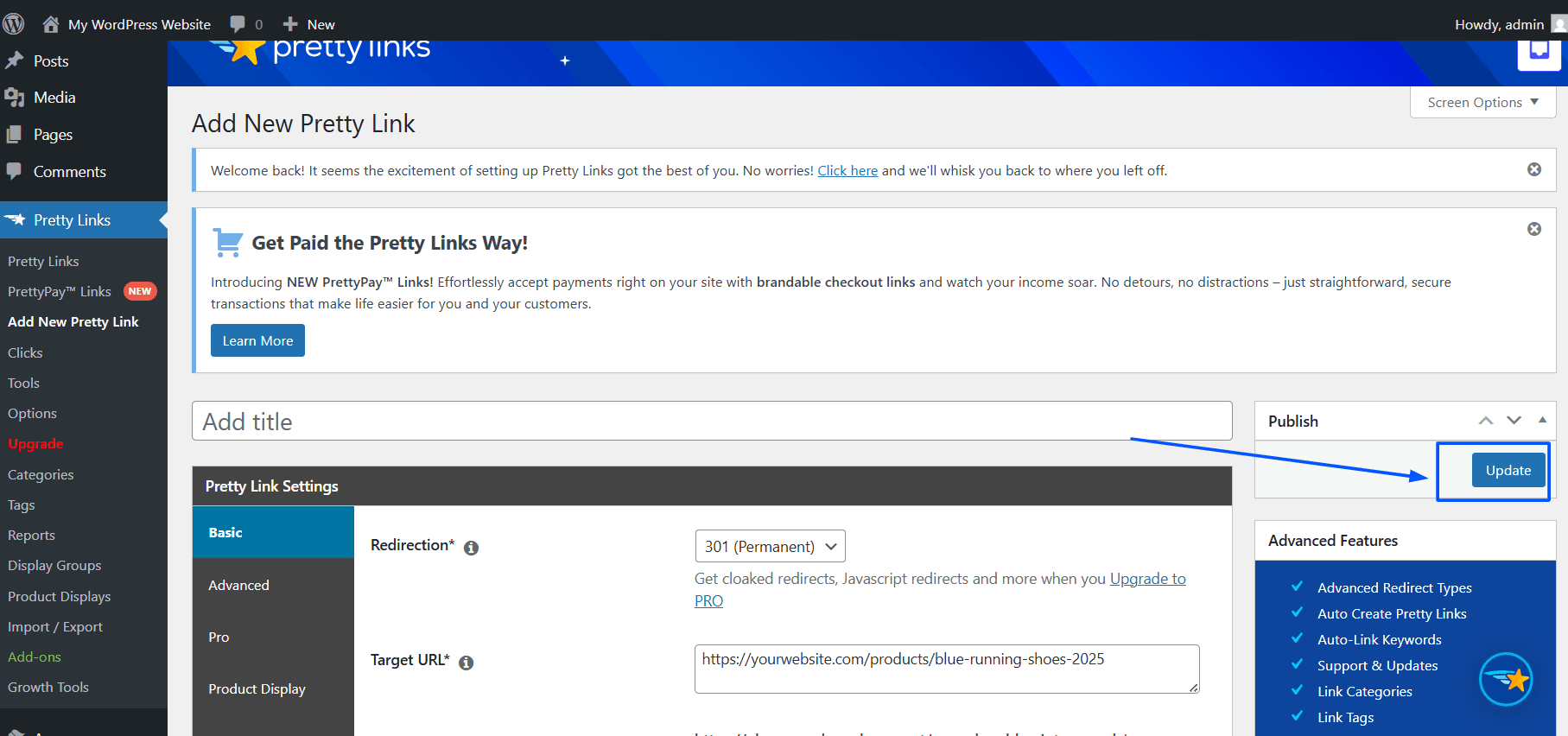Open Add-ons submenu
1568x736 pixels.
pyautogui.click(x=35, y=657)
